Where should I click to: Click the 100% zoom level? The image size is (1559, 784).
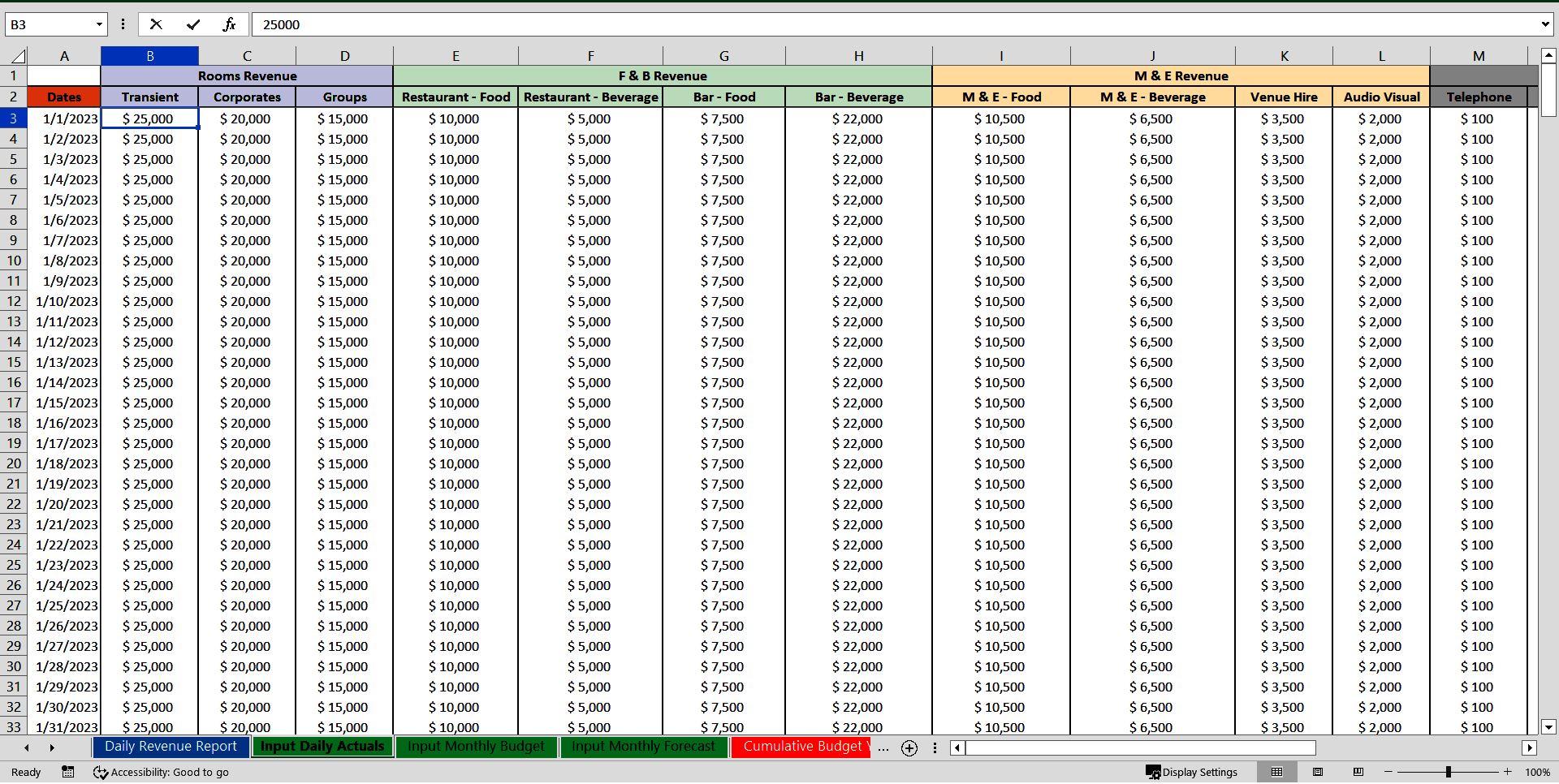tap(1537, 772)
